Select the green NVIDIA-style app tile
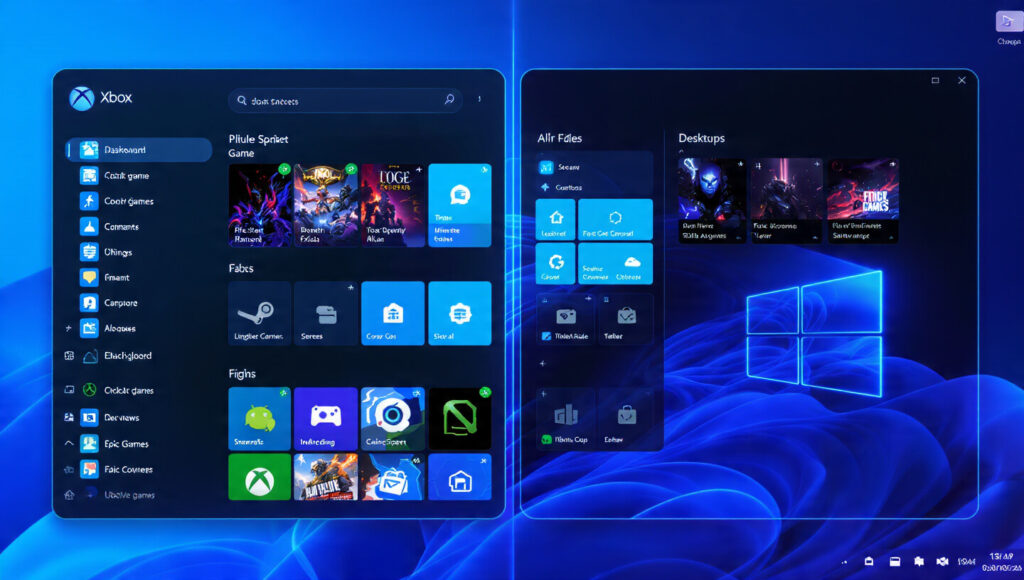The width and height of the screenshot is (1024, 580). [459, 417]
